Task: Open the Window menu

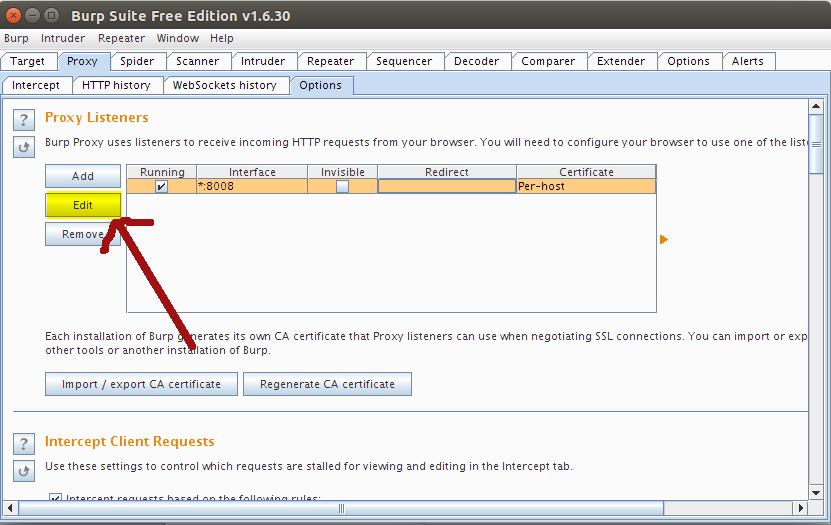Action: (x=178, y=38)
